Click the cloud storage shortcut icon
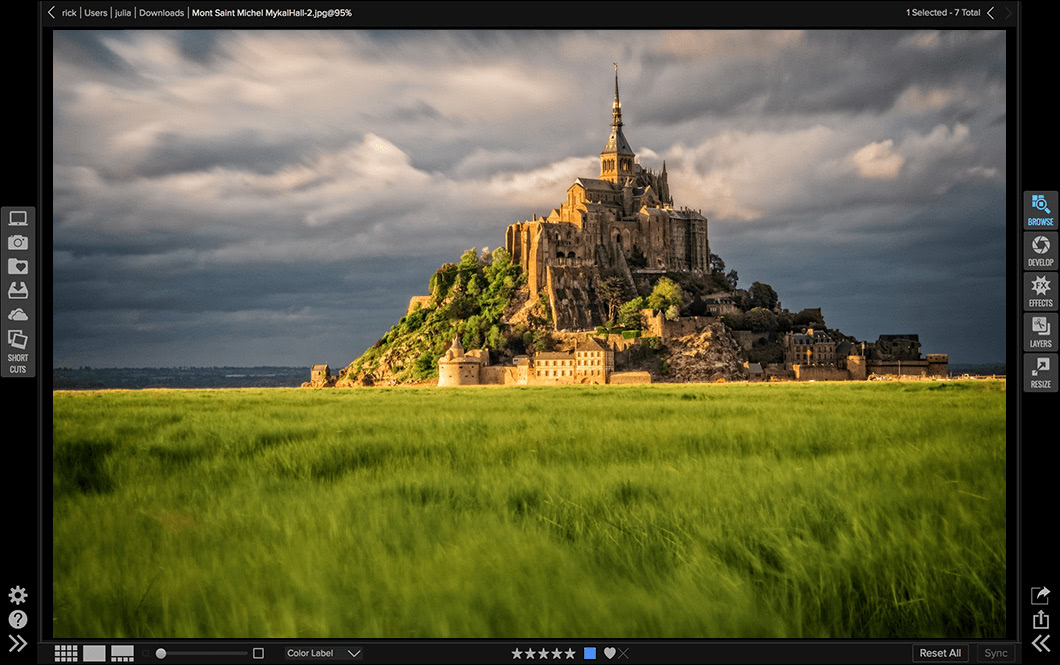1060x665 pixels. point(18,314)
